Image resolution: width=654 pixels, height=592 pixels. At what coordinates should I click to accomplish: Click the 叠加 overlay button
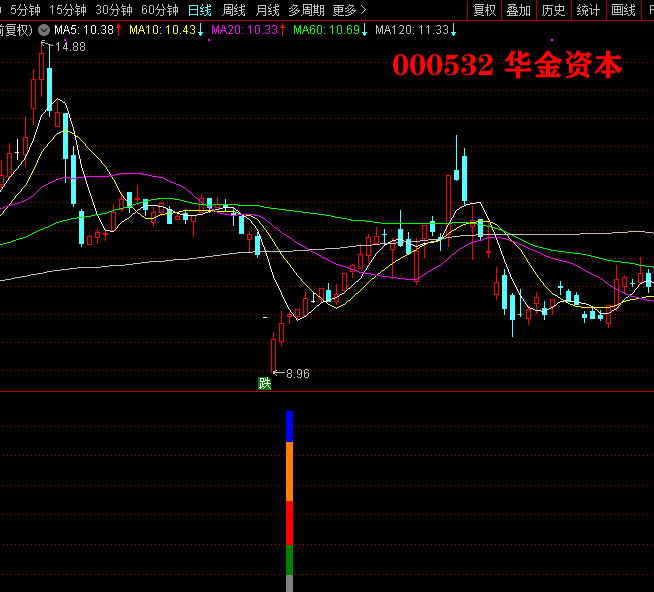point(518,10)
